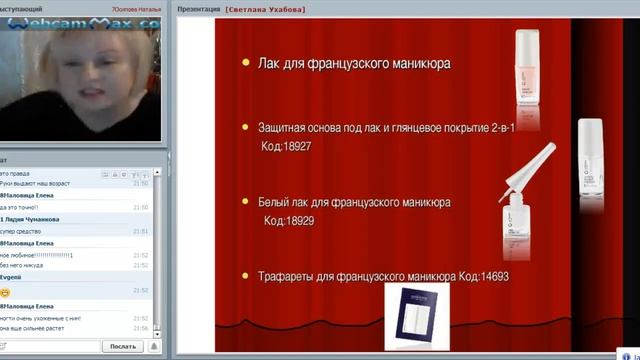
Task: Click the presenter name link above the webcam
Action: [x=136, y=9]
